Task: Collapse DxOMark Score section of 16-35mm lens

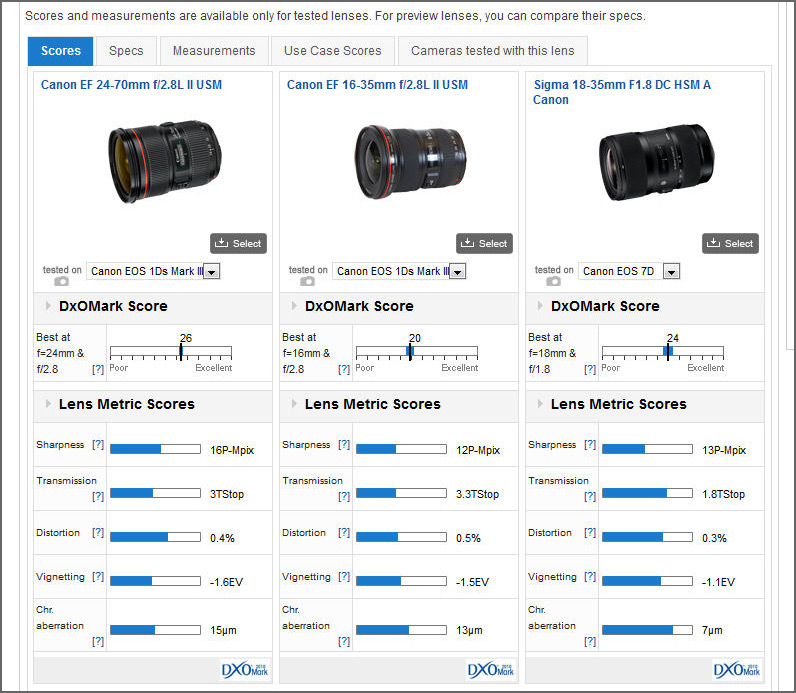Action: coord(294,306)
